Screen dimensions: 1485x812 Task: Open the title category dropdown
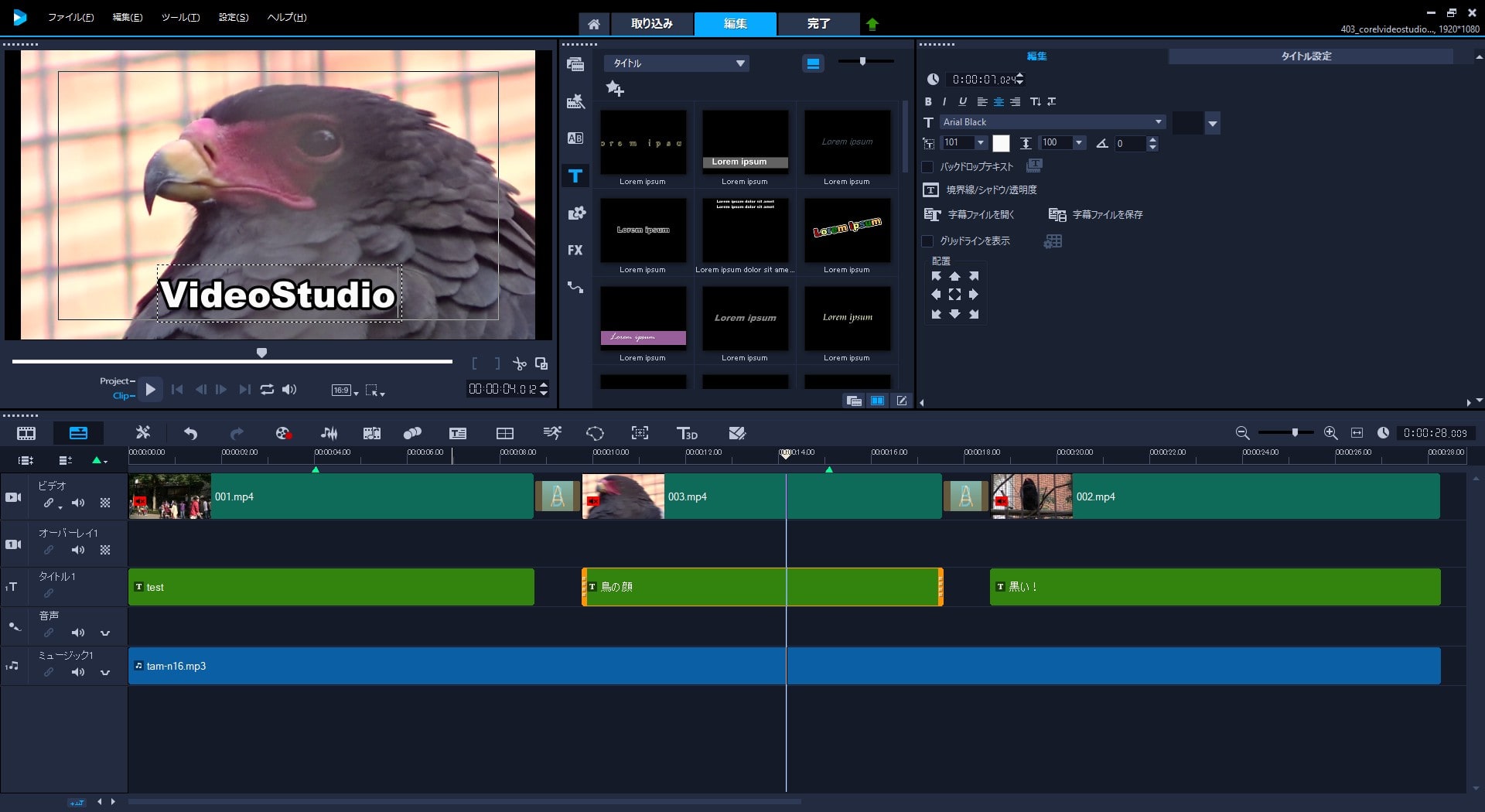677,63
